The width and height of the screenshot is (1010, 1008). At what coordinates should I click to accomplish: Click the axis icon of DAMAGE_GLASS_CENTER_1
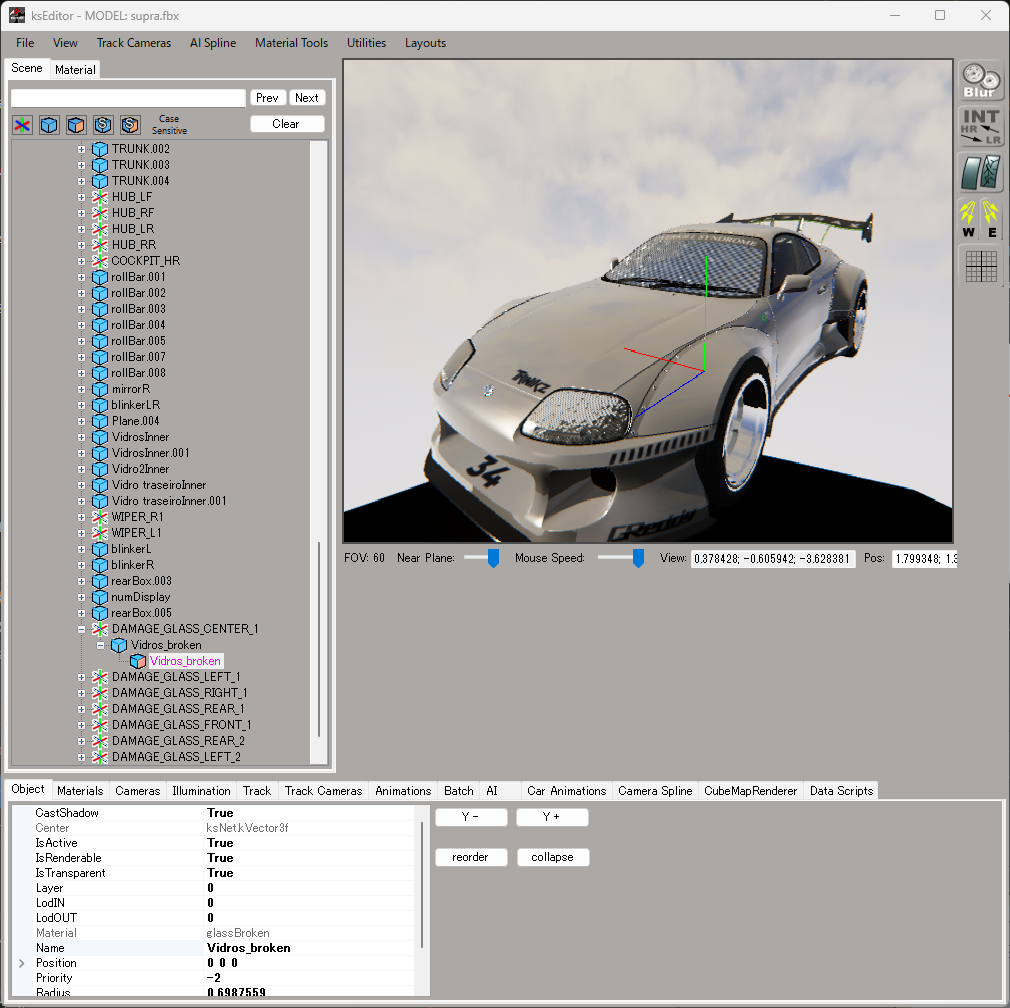coord(99,629)
